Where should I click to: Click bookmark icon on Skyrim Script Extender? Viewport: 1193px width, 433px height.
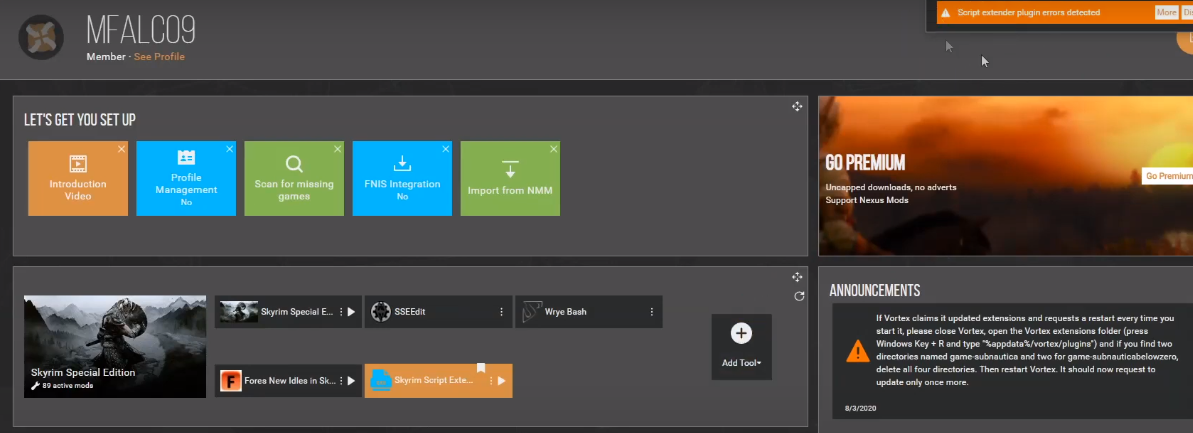(481, 368)
